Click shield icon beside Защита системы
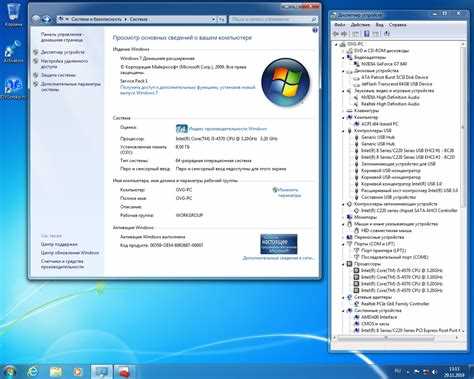The width and height of the screenshot is (474, 379). pos(36,75)
